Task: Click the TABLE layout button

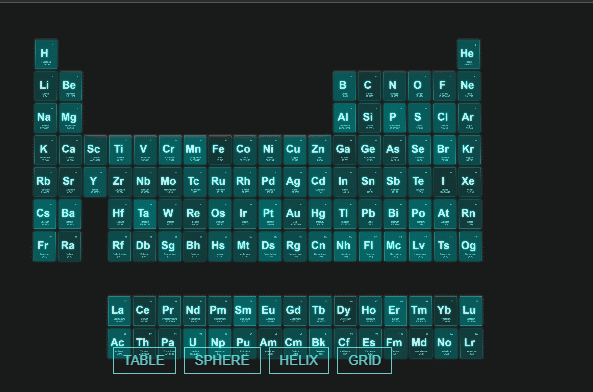Action: click(144, 360)
